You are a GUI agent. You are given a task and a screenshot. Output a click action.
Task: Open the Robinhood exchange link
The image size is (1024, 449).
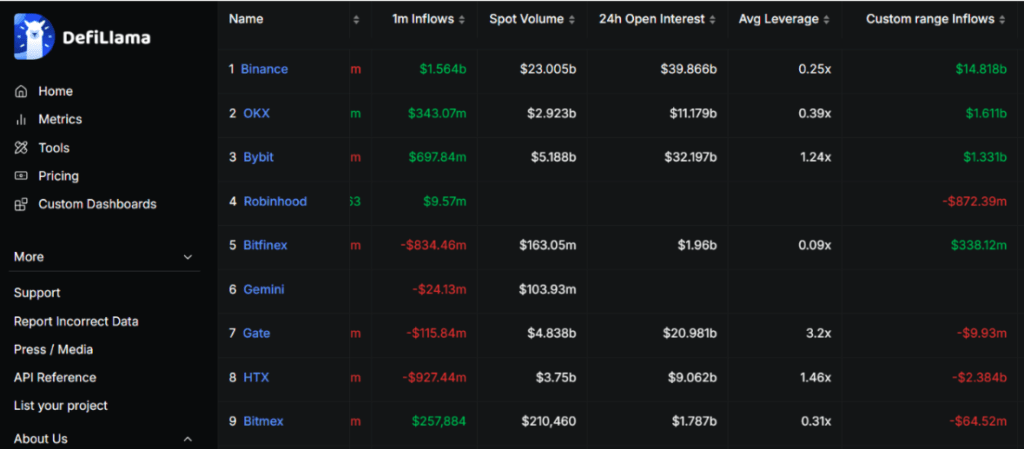pyautogui.click(x=275, y=201)
